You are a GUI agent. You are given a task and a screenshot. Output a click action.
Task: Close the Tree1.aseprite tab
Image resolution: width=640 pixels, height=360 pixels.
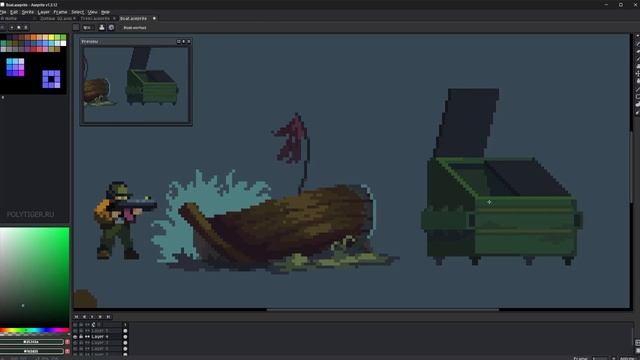pos(114,18)
